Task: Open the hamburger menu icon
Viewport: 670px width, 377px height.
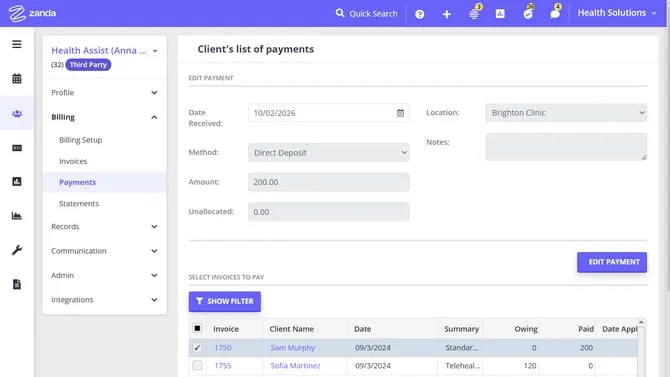Action: (x=17, y=44)
